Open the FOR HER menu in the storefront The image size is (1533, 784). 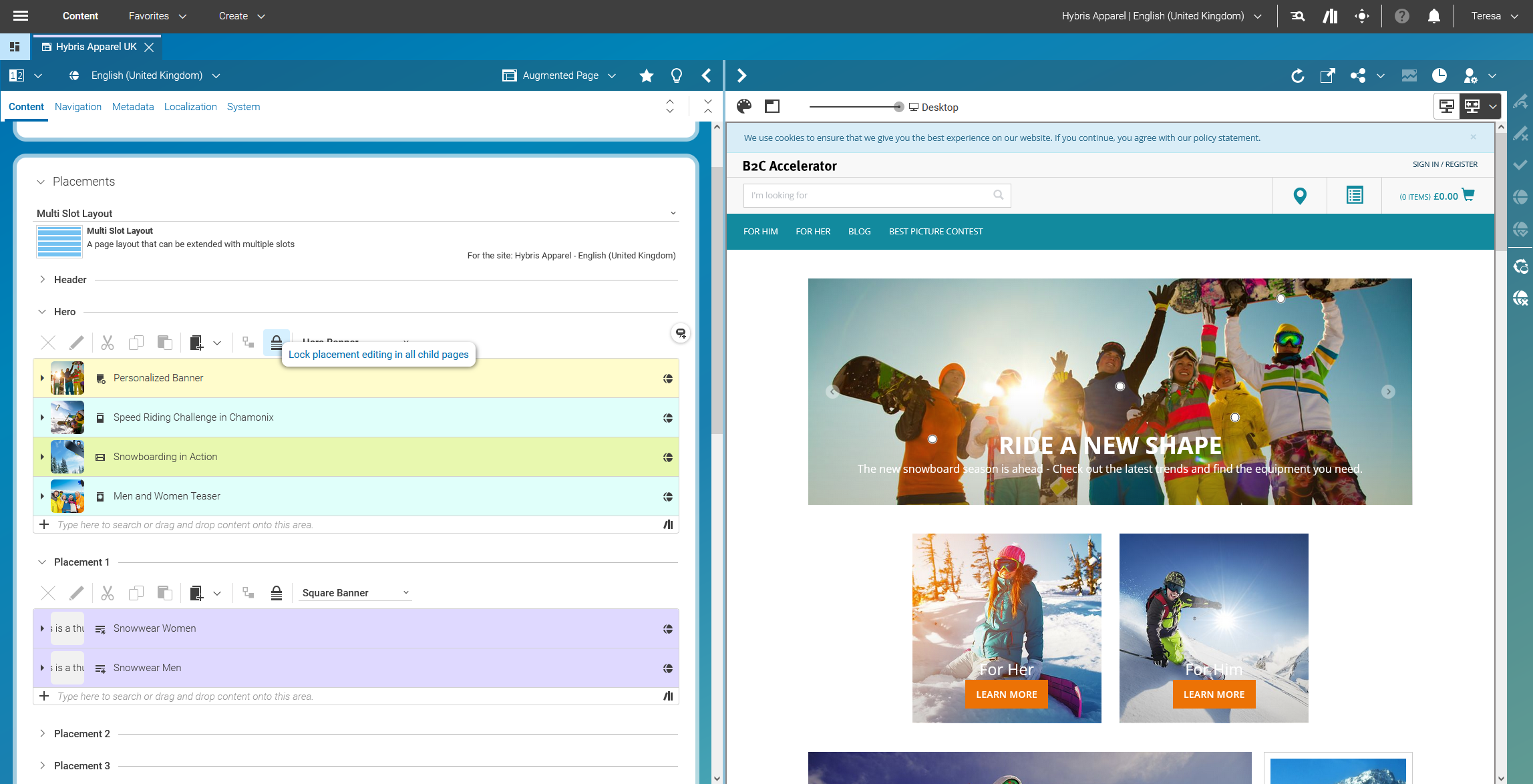813,231
